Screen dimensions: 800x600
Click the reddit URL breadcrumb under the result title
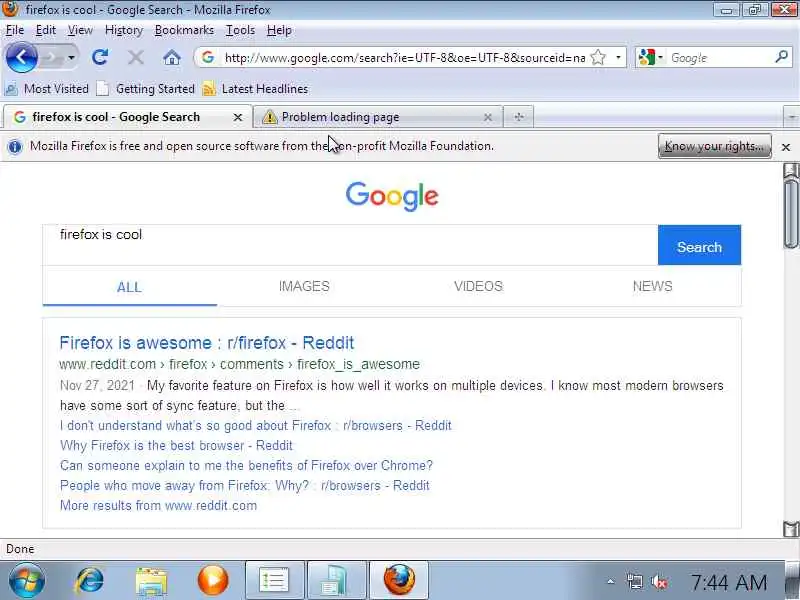(x=239, y=364)
